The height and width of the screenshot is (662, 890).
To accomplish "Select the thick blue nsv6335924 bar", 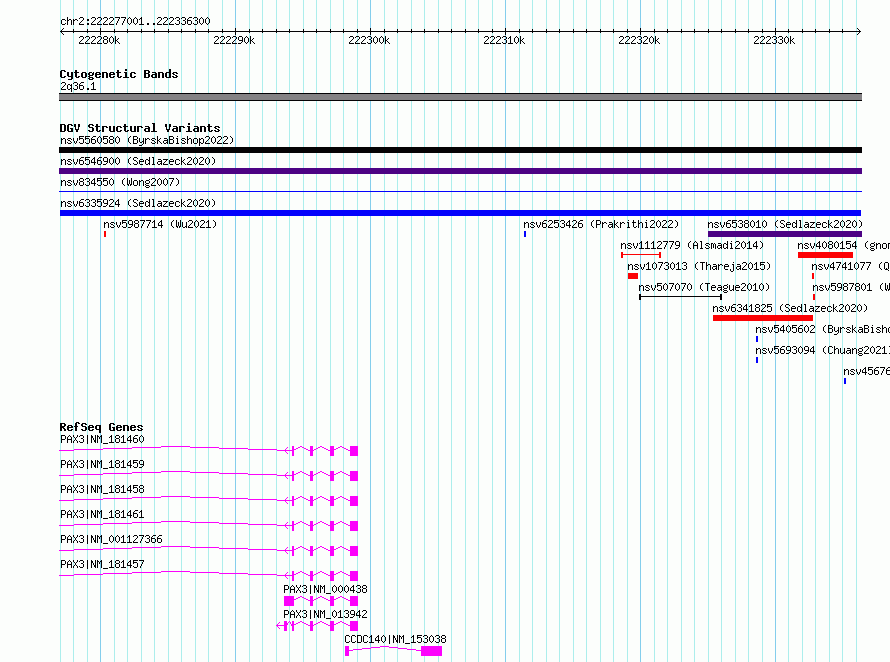I will click(460, 213).
